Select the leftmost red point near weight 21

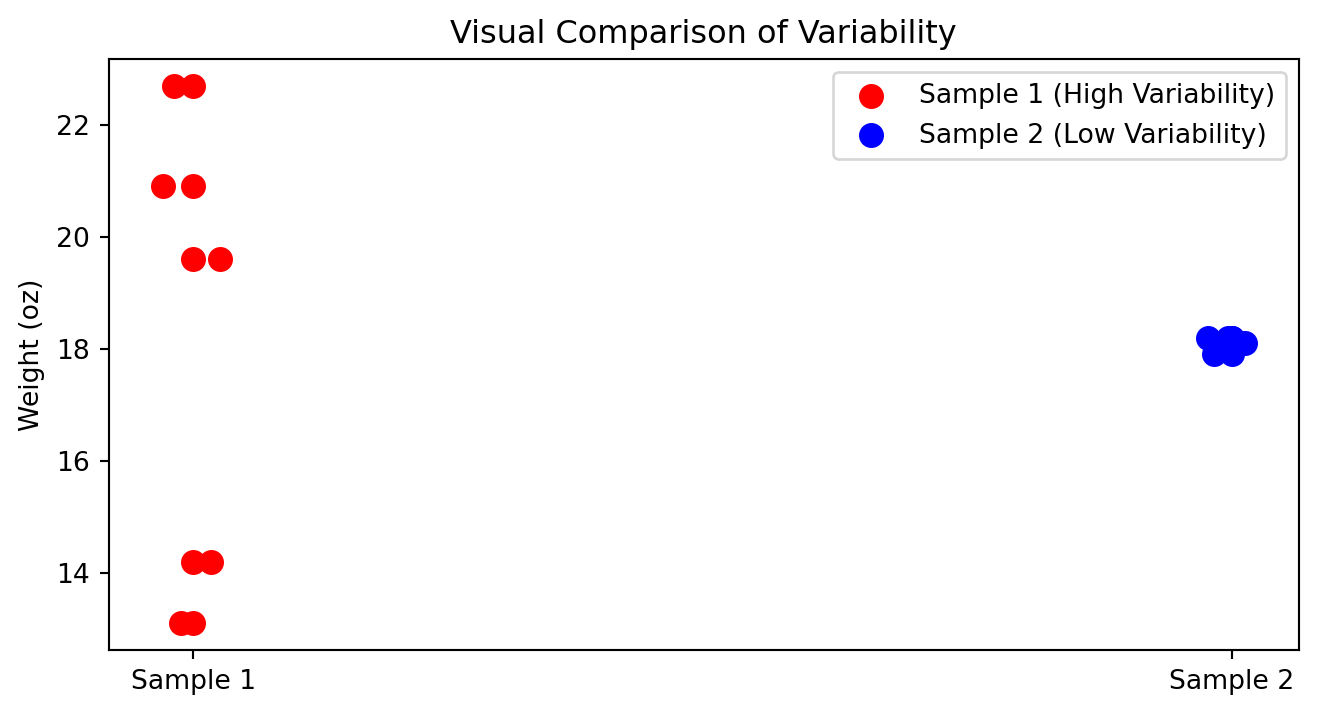click(163, 186)
